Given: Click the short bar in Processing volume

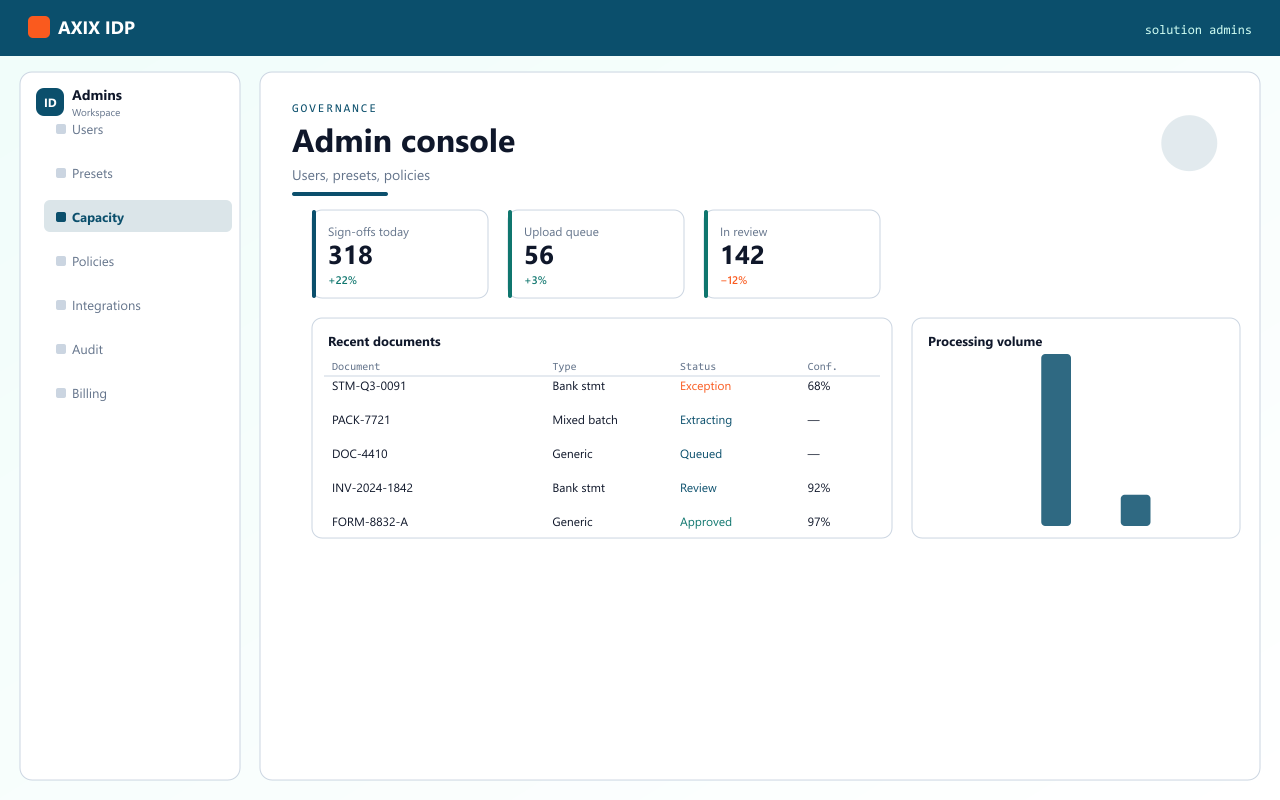Looking at the screenshot, I should click(1136, 510).
